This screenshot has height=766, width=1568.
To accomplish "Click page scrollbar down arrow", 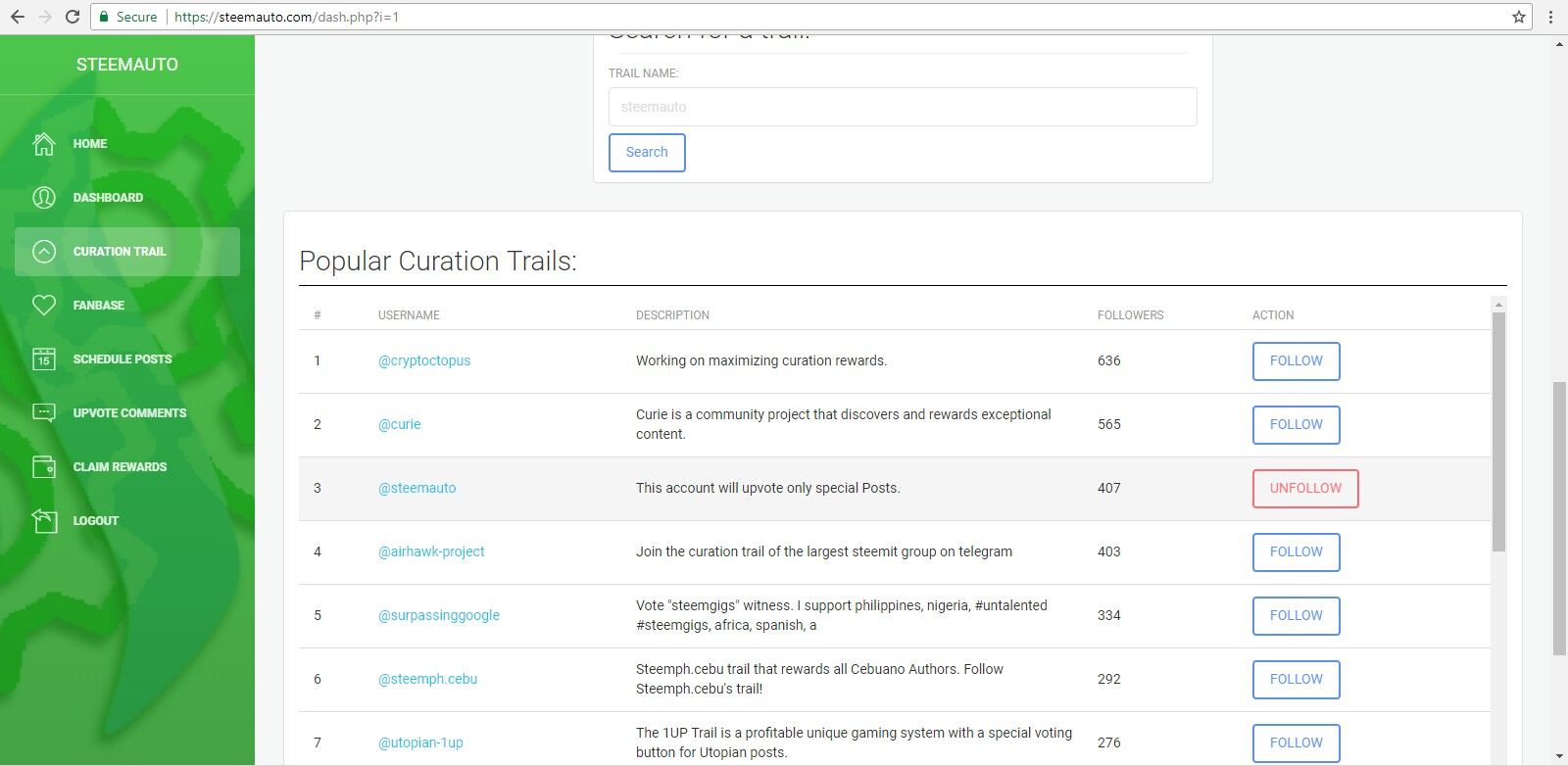I will point(1559,757).
